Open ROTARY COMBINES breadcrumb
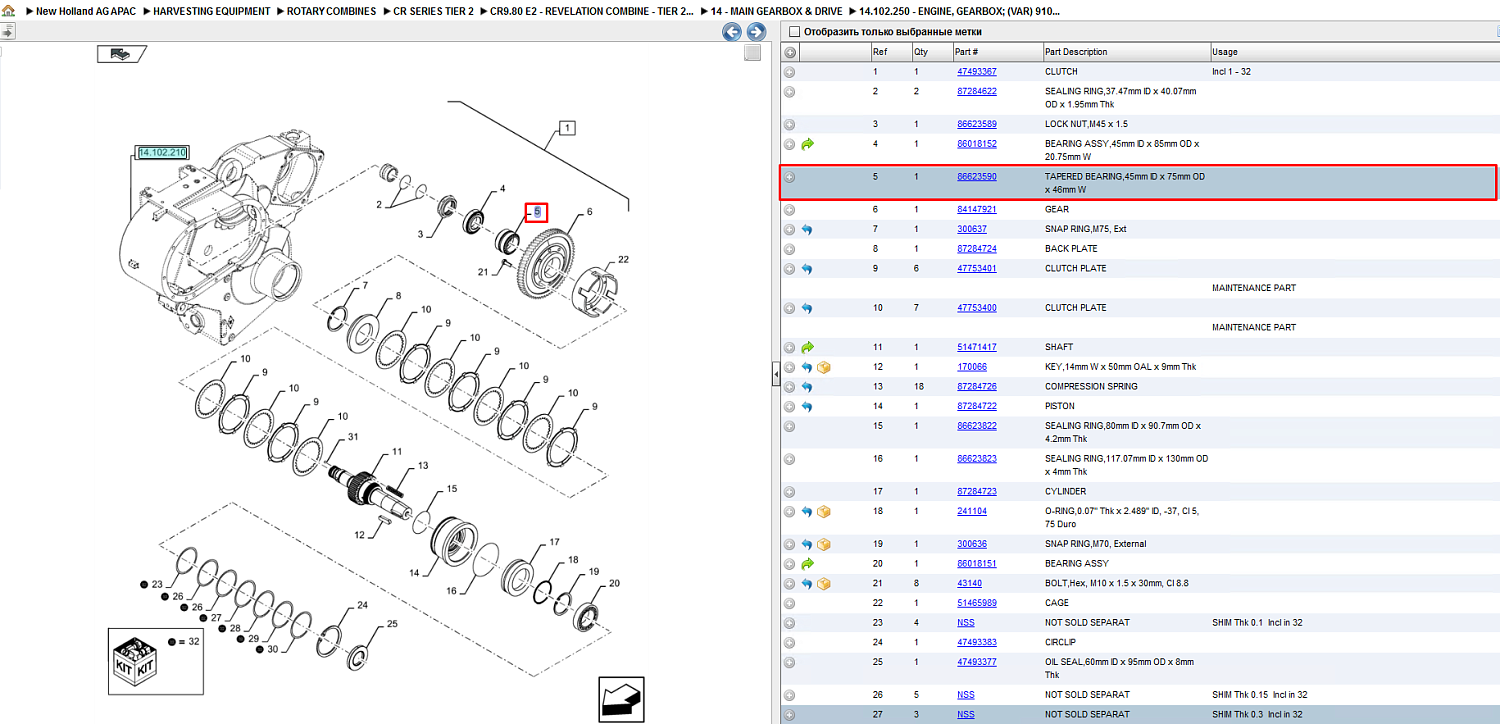The image size is (1500, 724). pos(331,11)
